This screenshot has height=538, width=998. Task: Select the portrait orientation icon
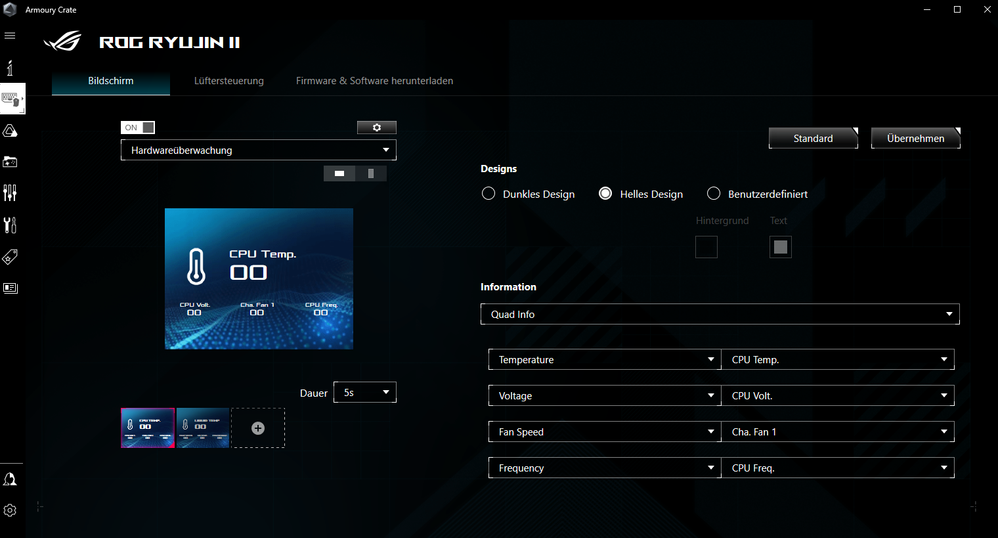click(371, 173)
